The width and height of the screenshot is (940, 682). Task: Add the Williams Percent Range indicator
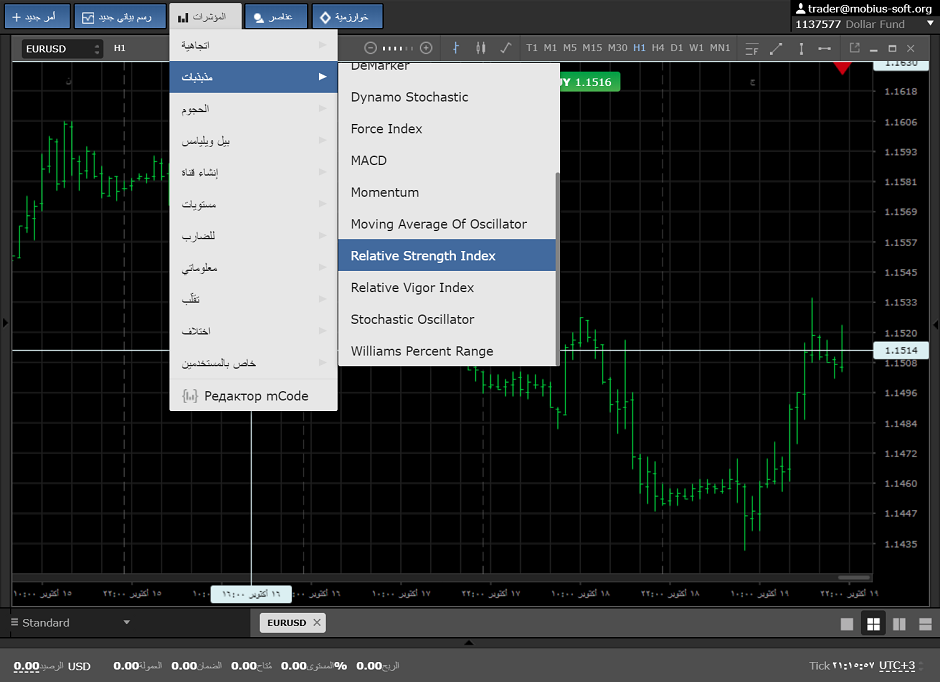pyautogui.click(x=447, y=351)
